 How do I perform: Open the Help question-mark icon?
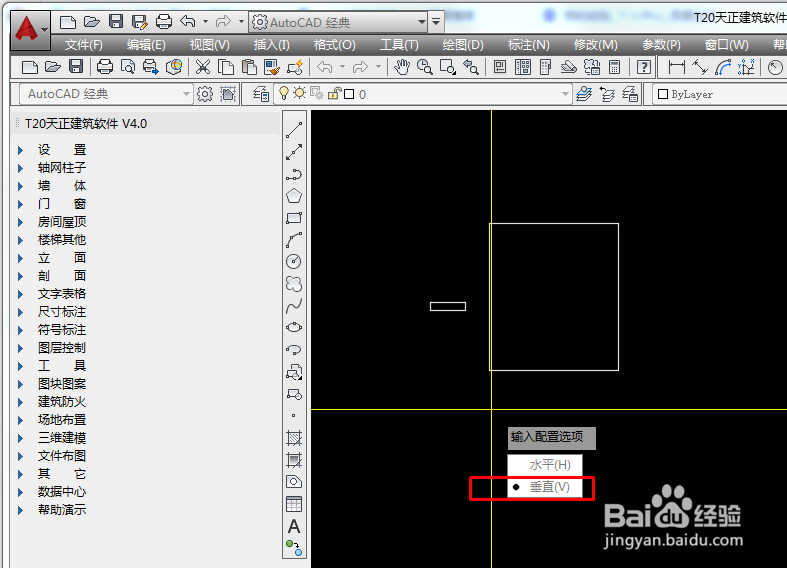coord(644,67)
